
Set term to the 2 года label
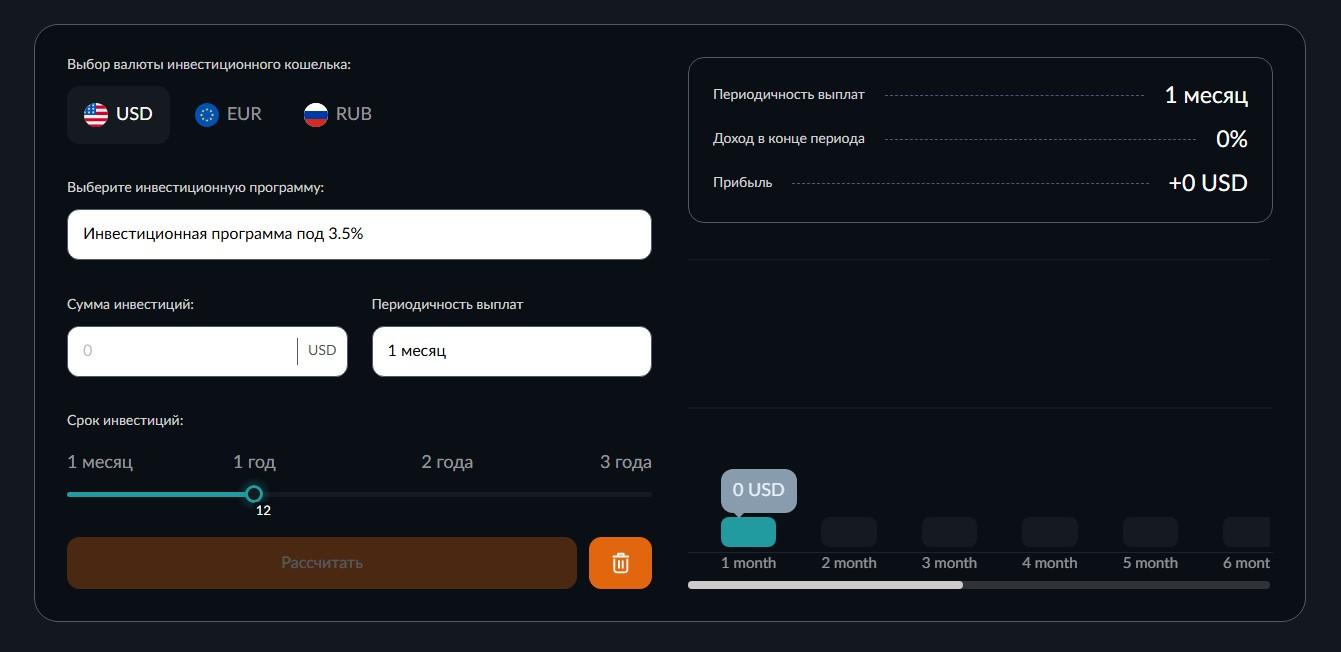click(x=447, y=462)
